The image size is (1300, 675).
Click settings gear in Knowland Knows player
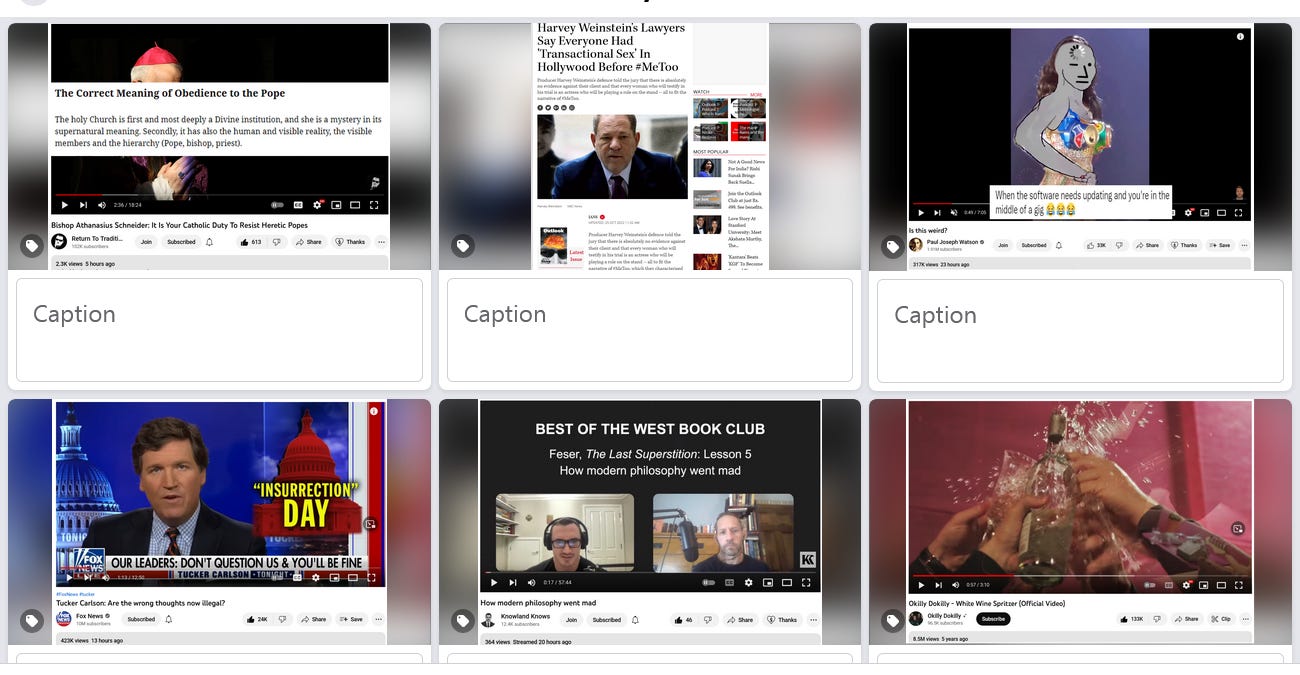click(748, 582)
